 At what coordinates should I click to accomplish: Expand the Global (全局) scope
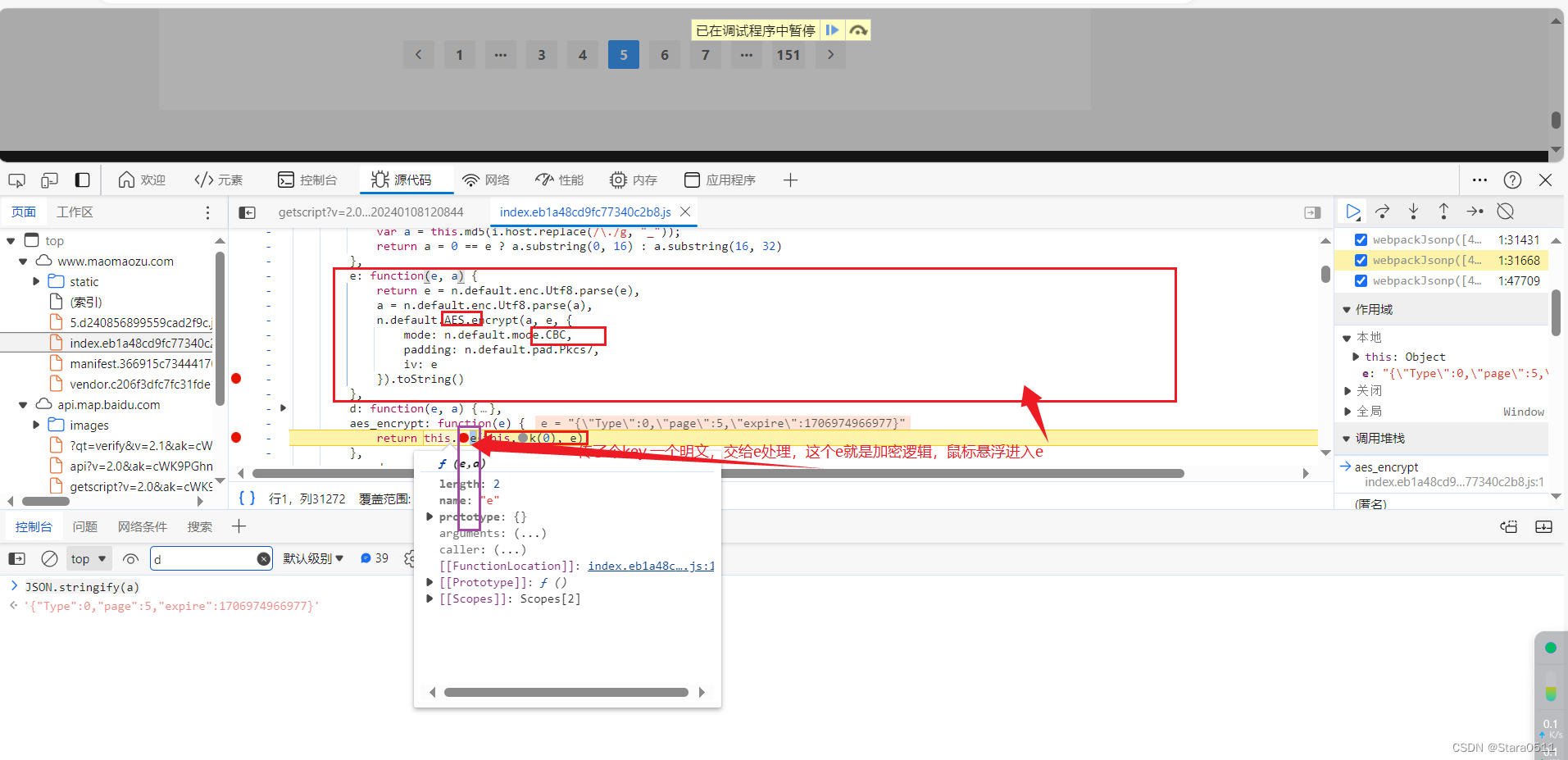(x=1347, y=412)
